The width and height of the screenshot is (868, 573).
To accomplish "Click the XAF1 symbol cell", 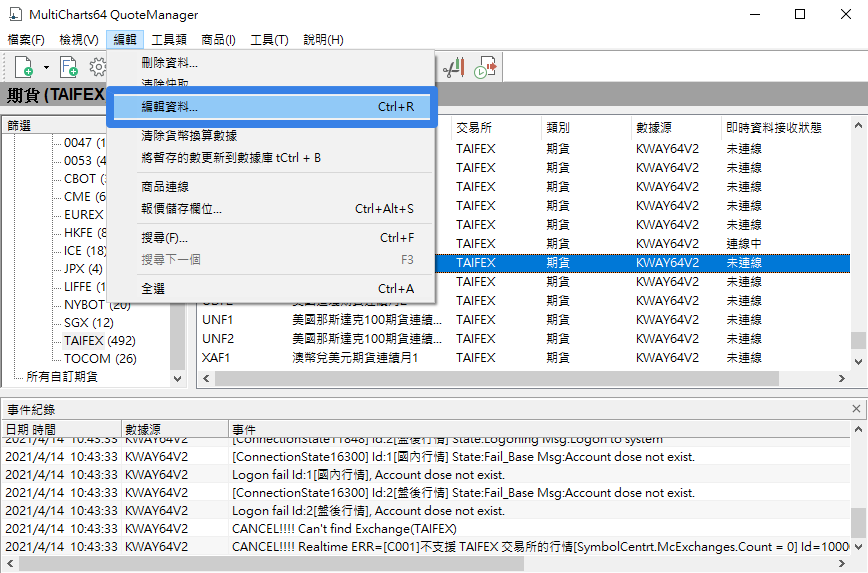I will point(216,358).
